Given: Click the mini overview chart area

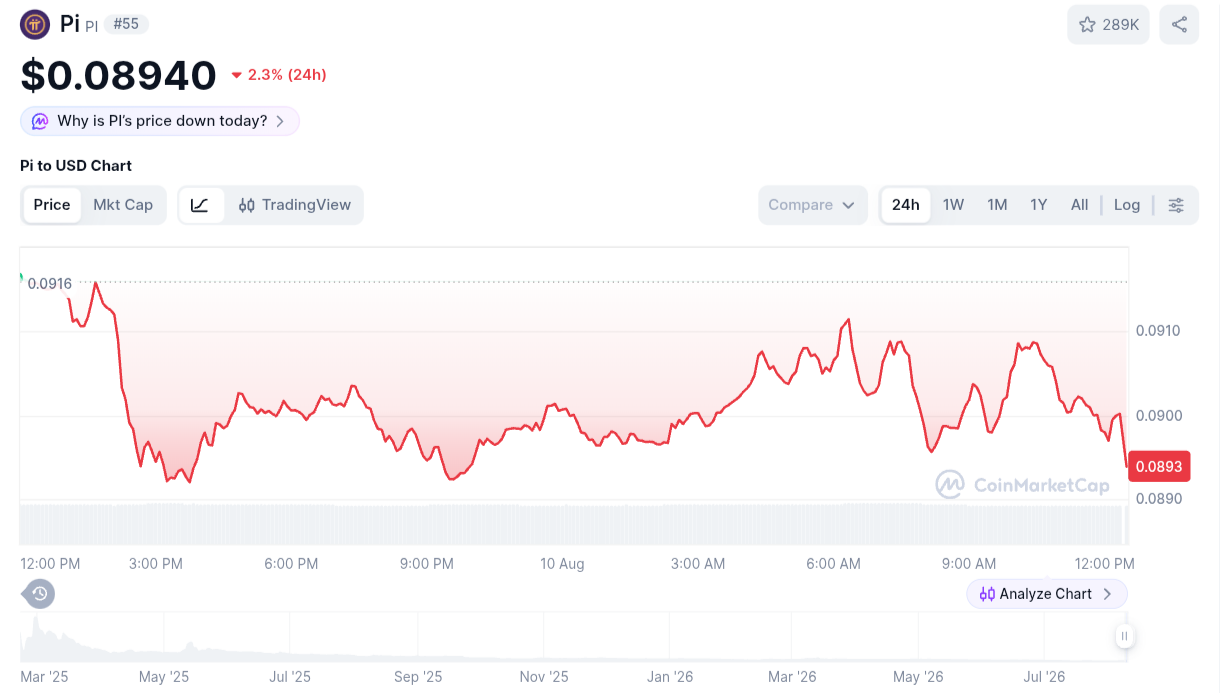Looking at the screenshot, I should click(574, 638).
